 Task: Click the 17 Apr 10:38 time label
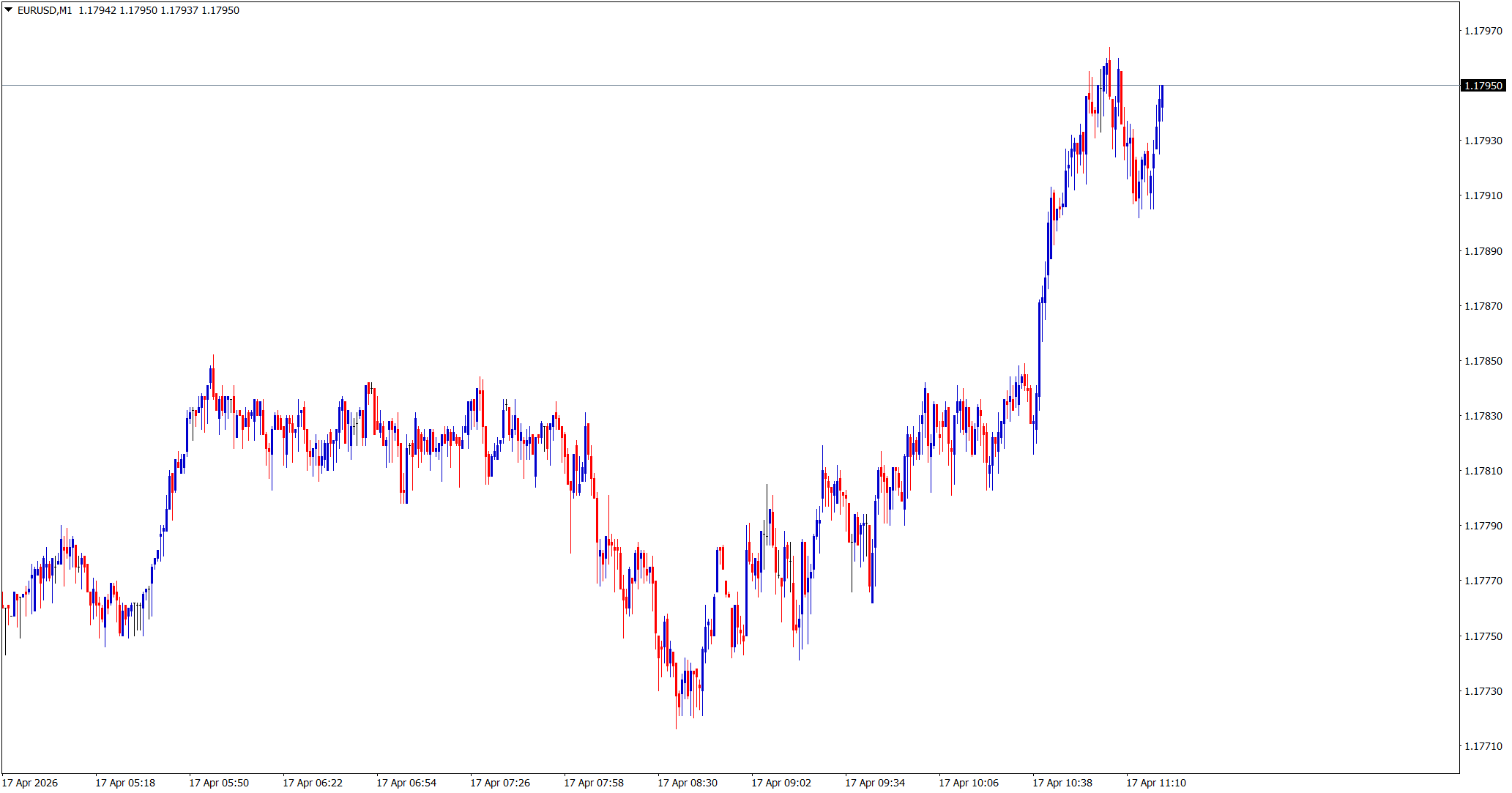(1062, 783)
